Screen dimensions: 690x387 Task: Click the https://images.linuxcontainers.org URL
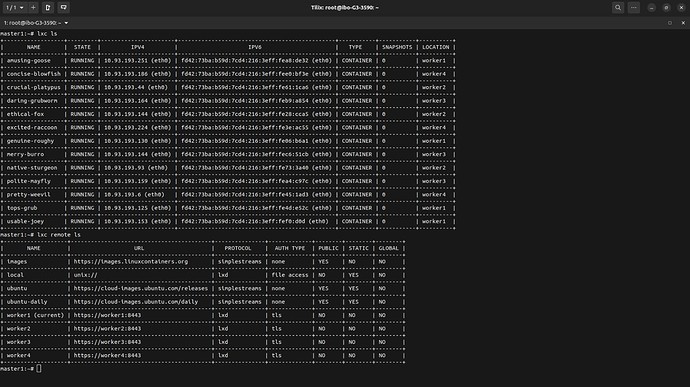(131, 262)
